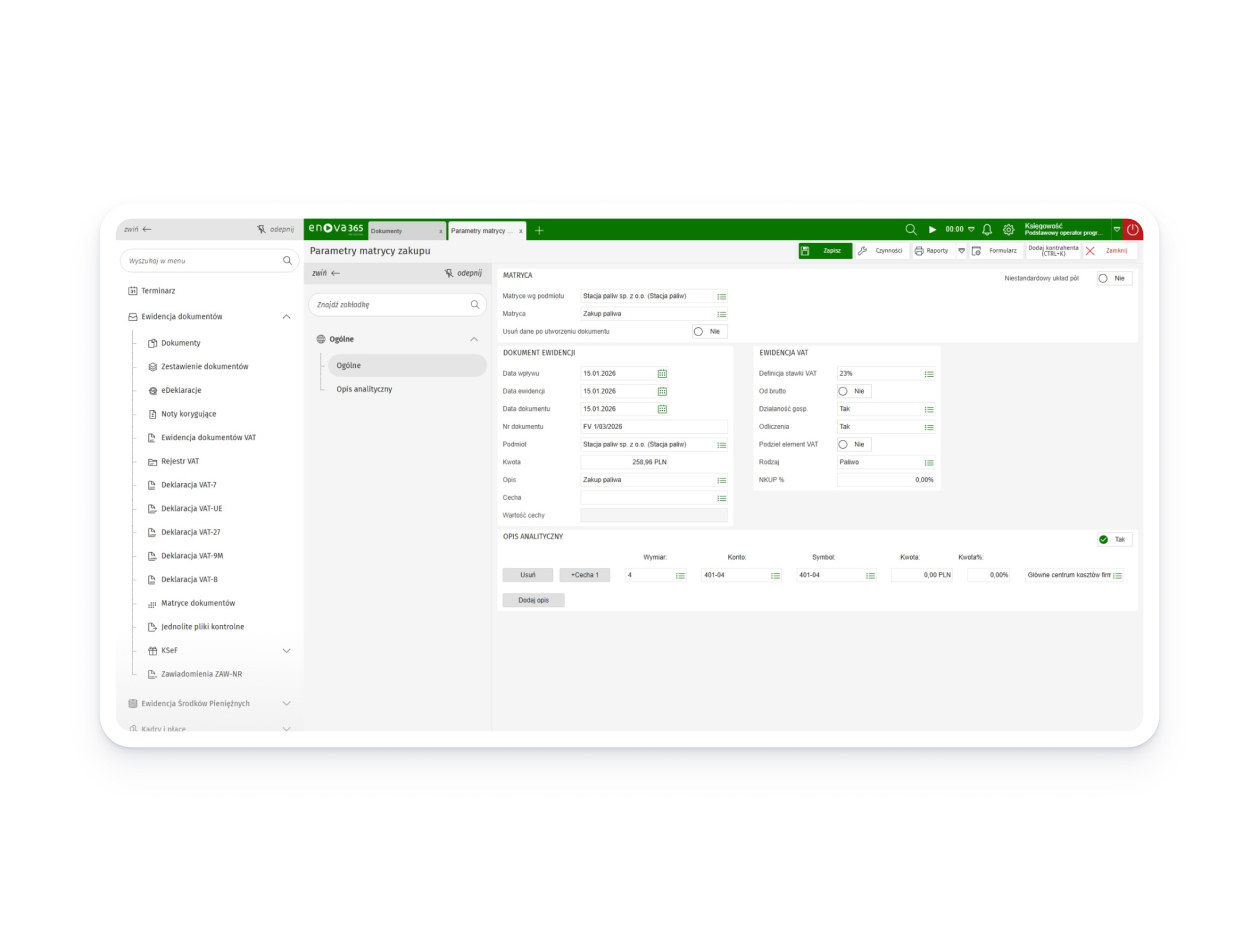This screenshot has height=950, width=1260.
Task: Open the Raporty dropdown arrow
Action: pyautogui.click(x=961, y=251)
